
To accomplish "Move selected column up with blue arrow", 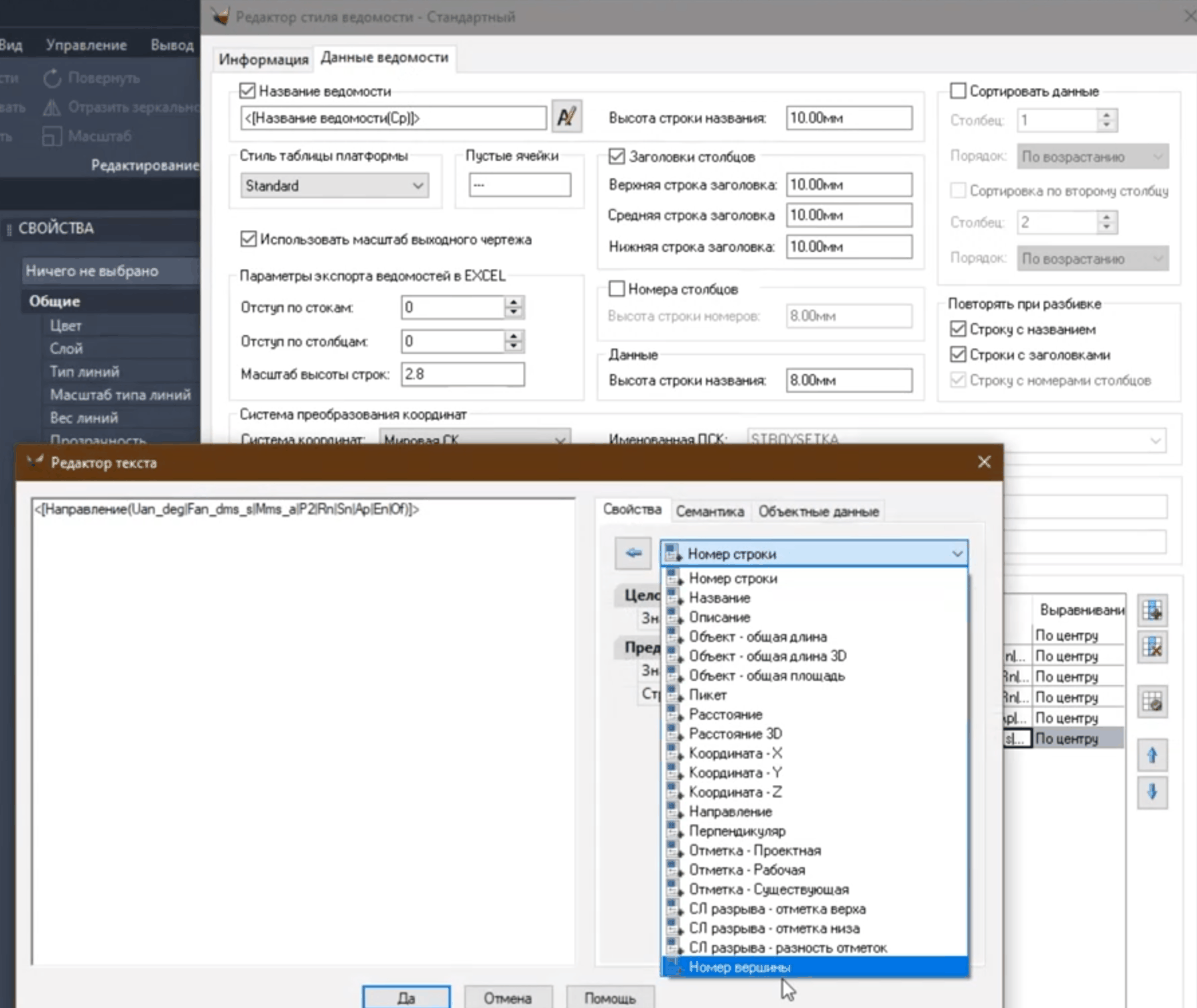I will pos(1152,755).
